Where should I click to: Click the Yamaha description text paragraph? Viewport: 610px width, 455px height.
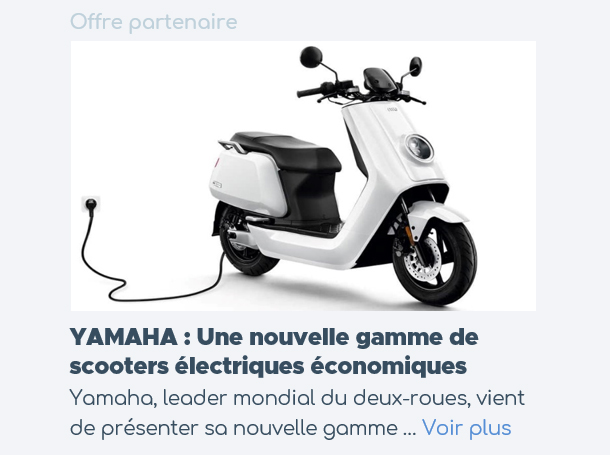(x=297, y=413)
